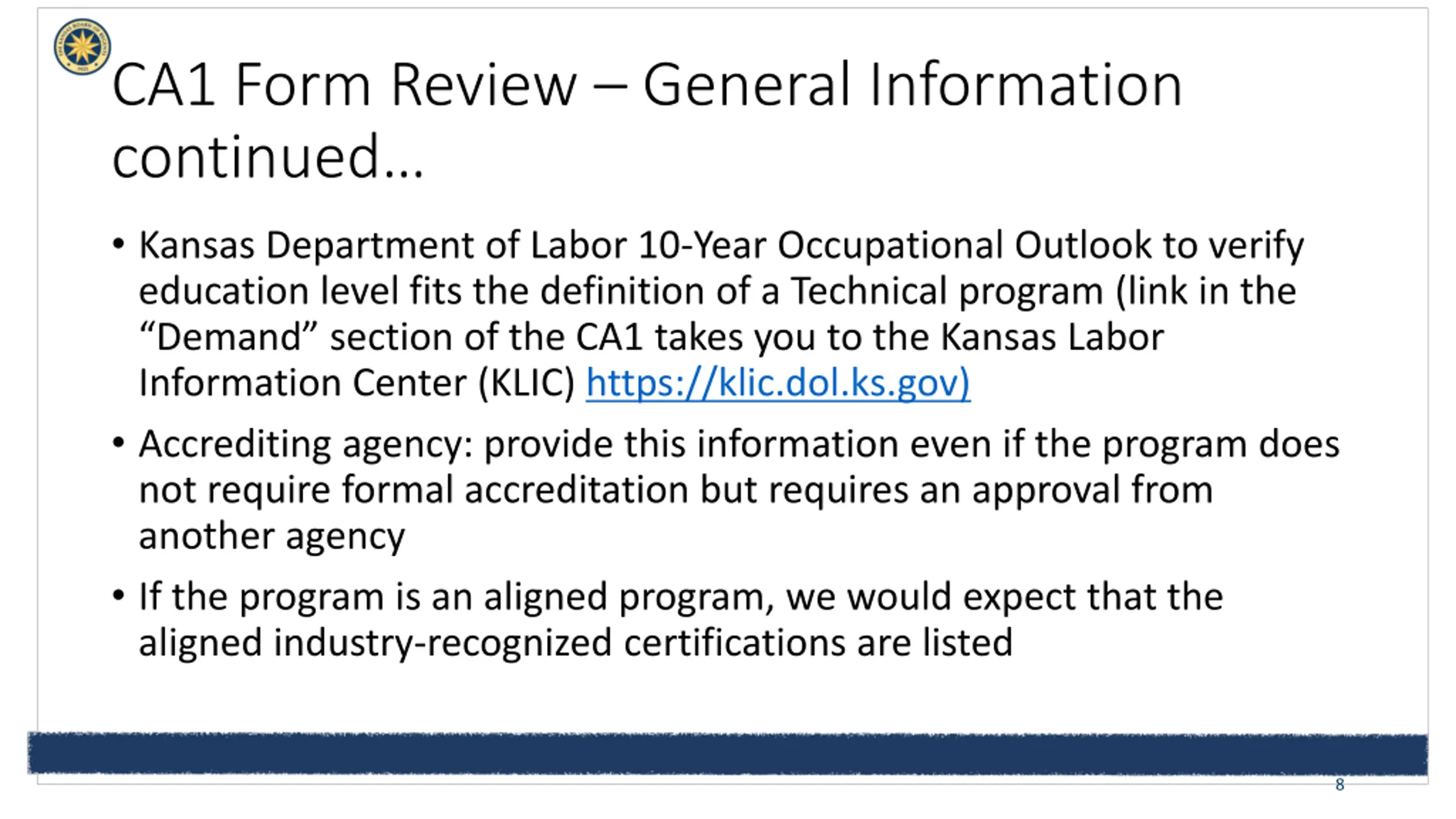Screen dimensions: 1456x819
Task: Click the dark blue footer bar
Action: [x=727, y=754]
